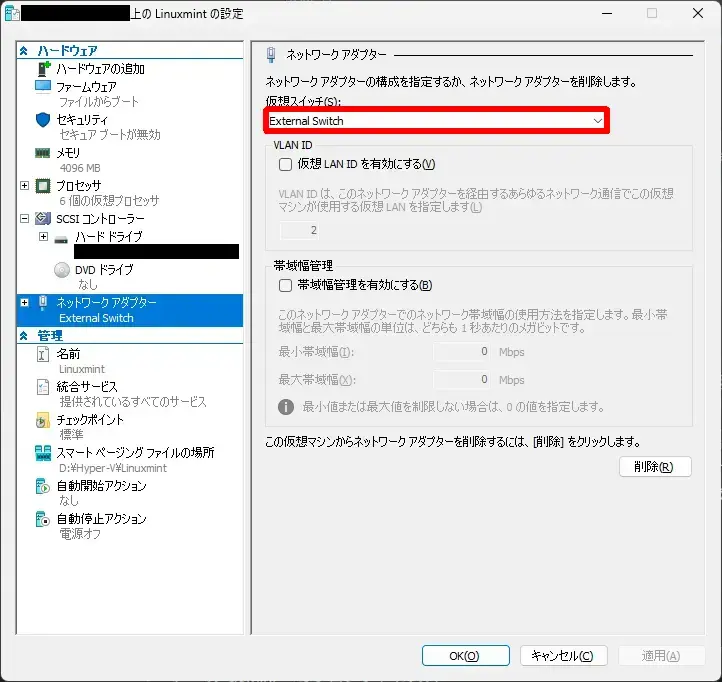Click the Checkpoint (チェックポイント) icon
This screenshot has width=722, height=682.
(x=43, y=420)
